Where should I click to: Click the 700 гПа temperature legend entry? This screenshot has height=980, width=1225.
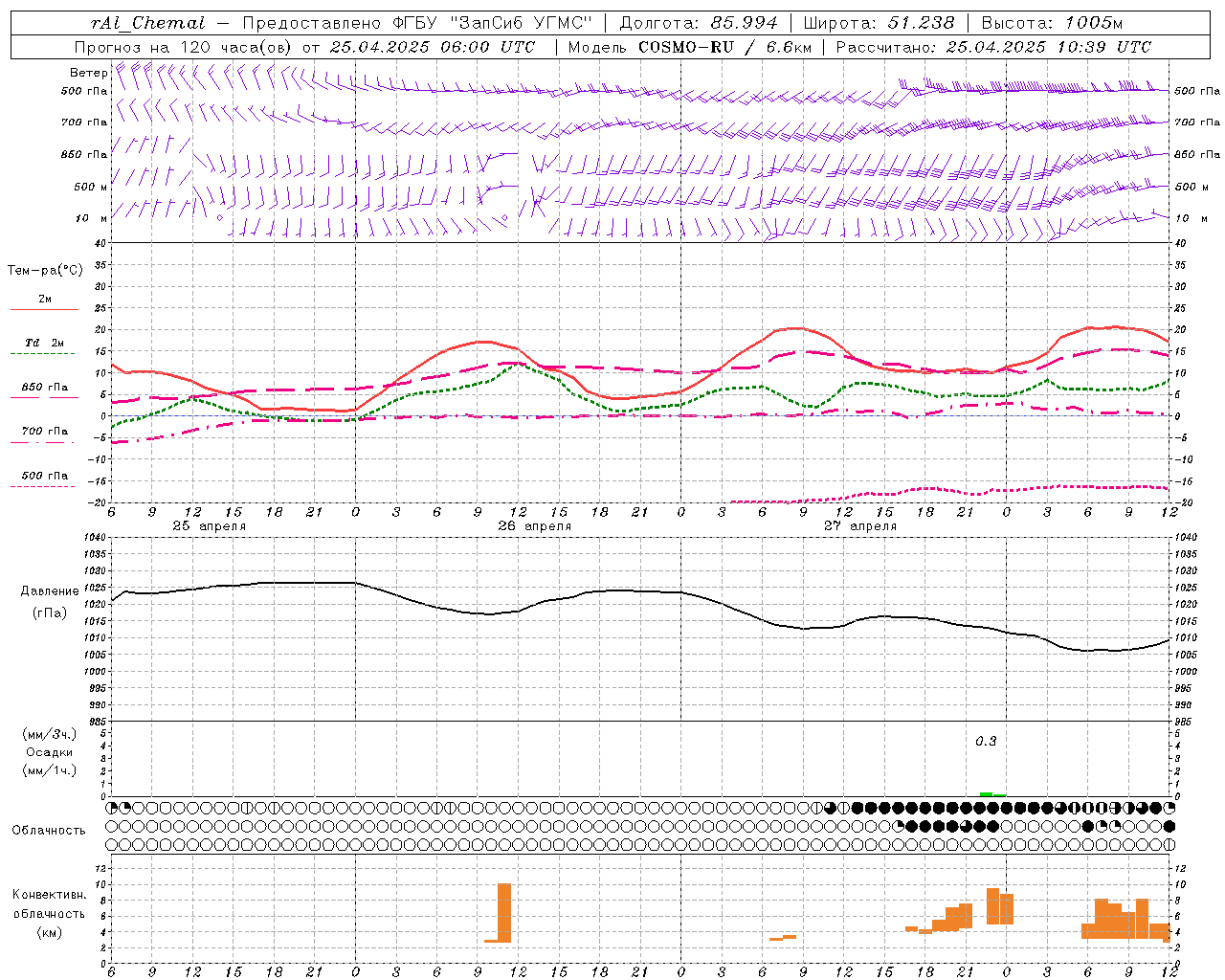coord(45,431)
